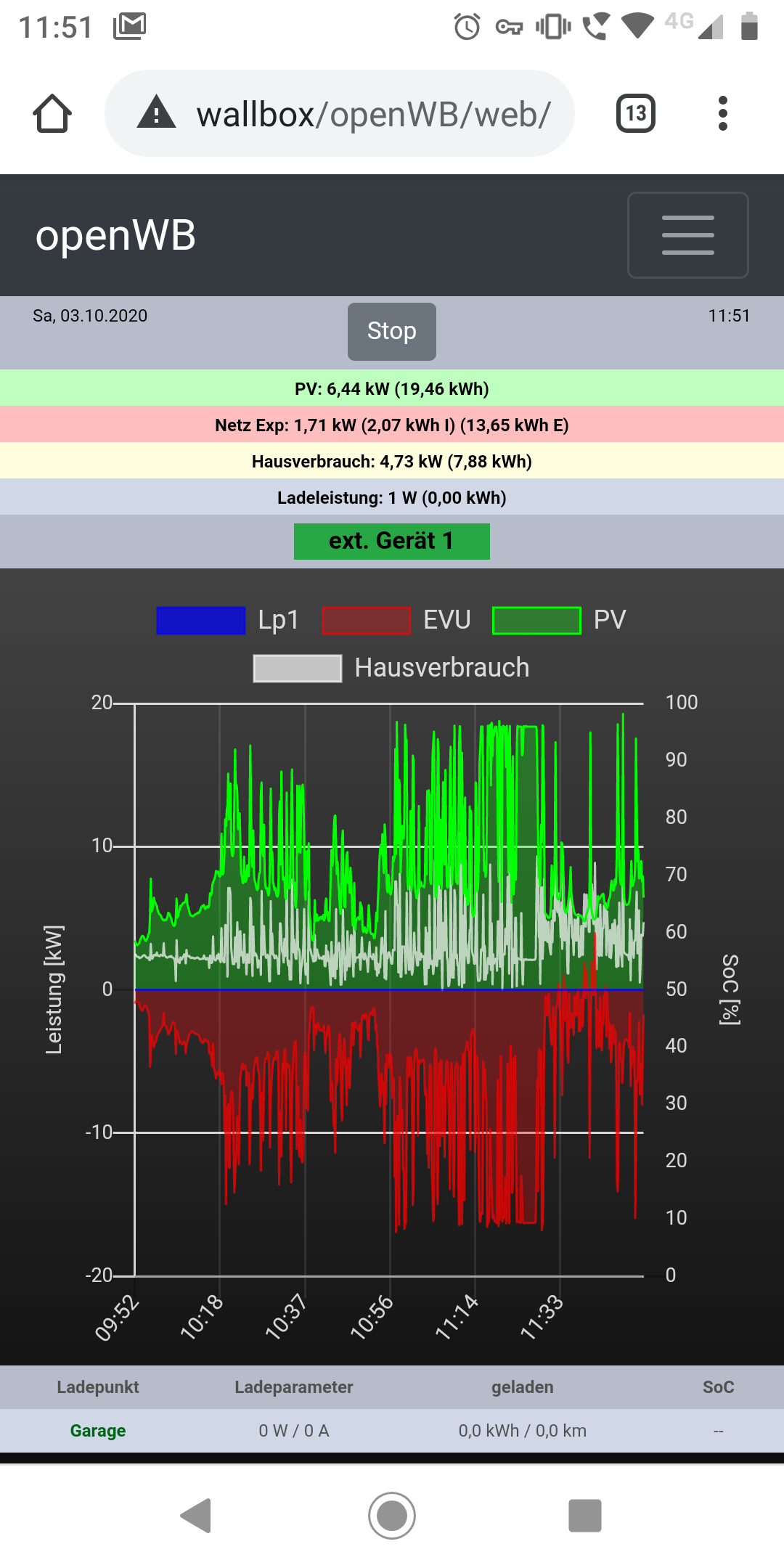Tap the Android back button
This screenshot has height=1568, width=784.
[x=196, y=1516]
